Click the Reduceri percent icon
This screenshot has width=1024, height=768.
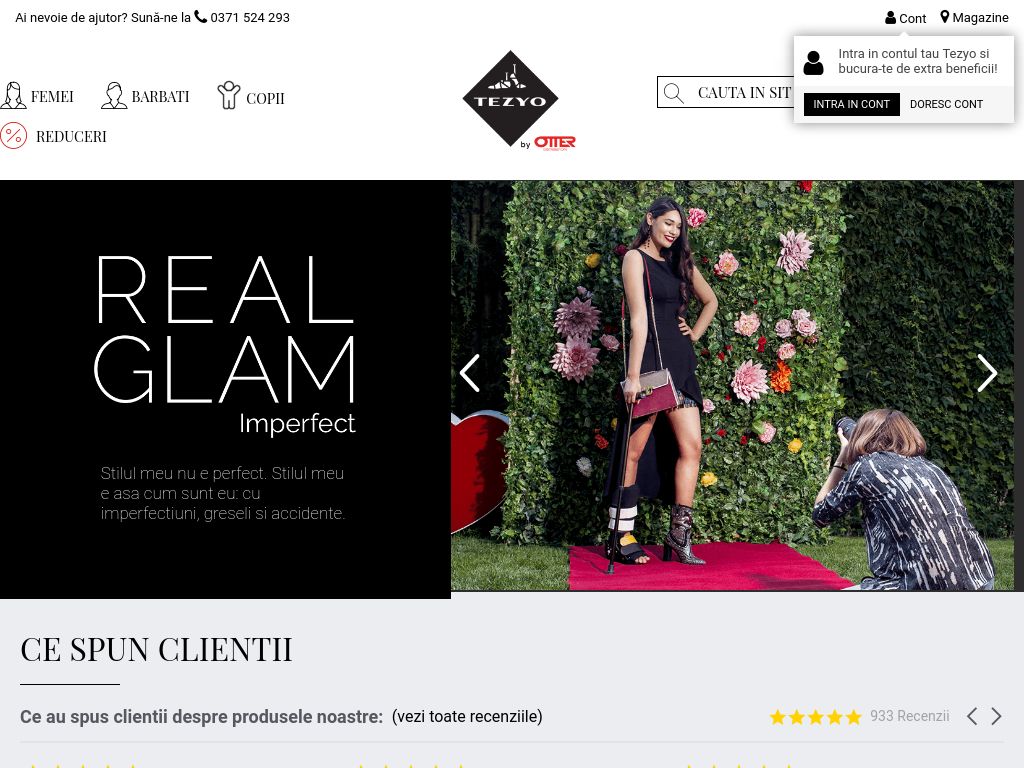[14, 136]
